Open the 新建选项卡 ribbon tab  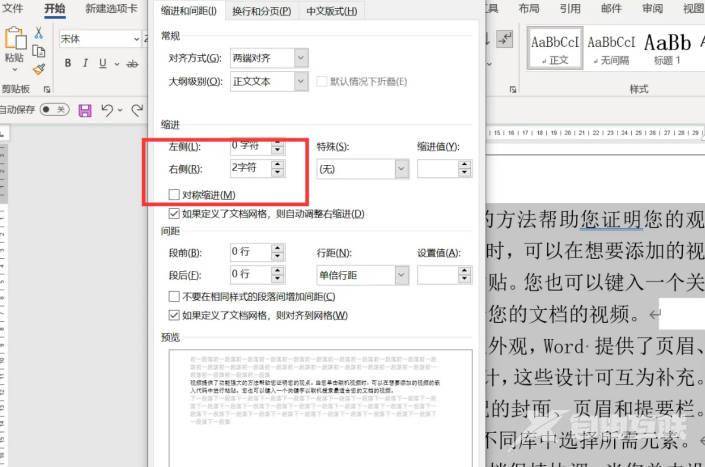point(112,9)
